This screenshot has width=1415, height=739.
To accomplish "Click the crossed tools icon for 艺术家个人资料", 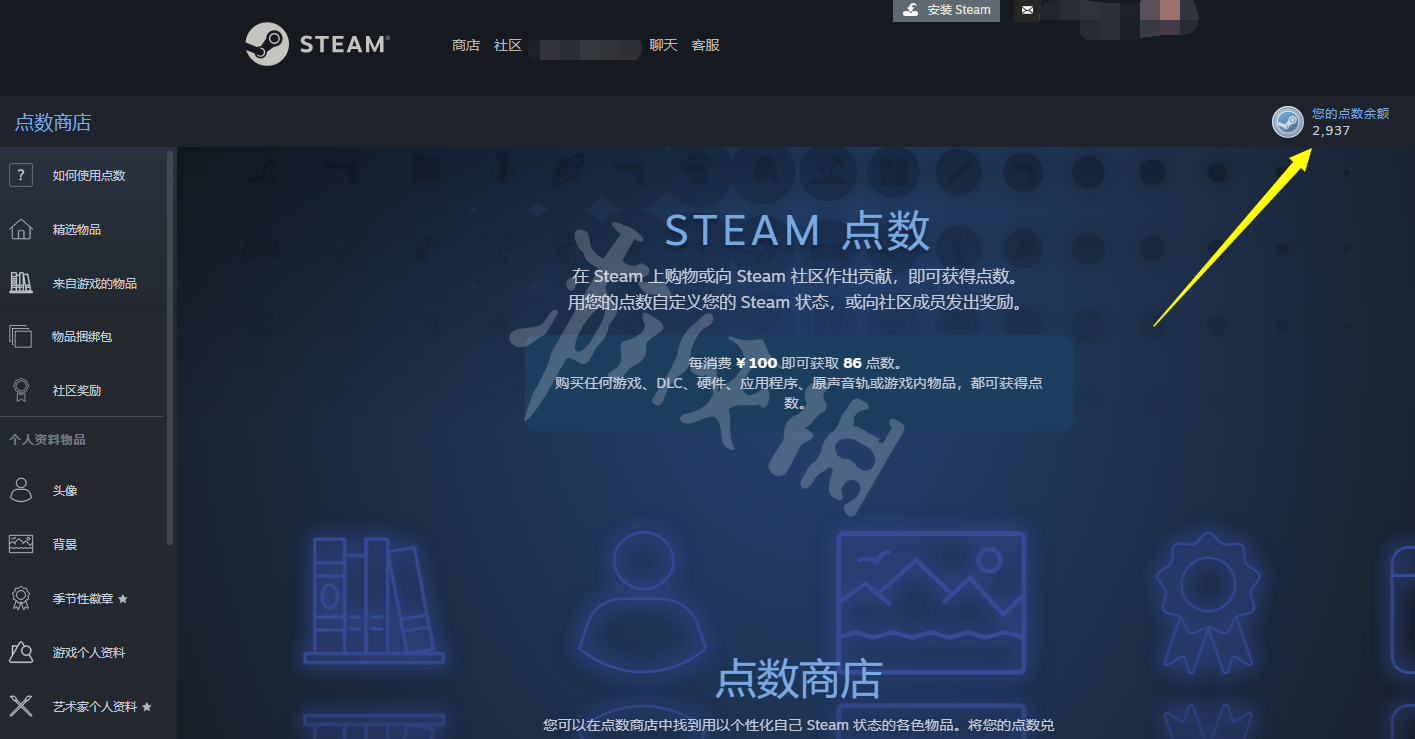I will pyautogui.click(x=21, y=706).
